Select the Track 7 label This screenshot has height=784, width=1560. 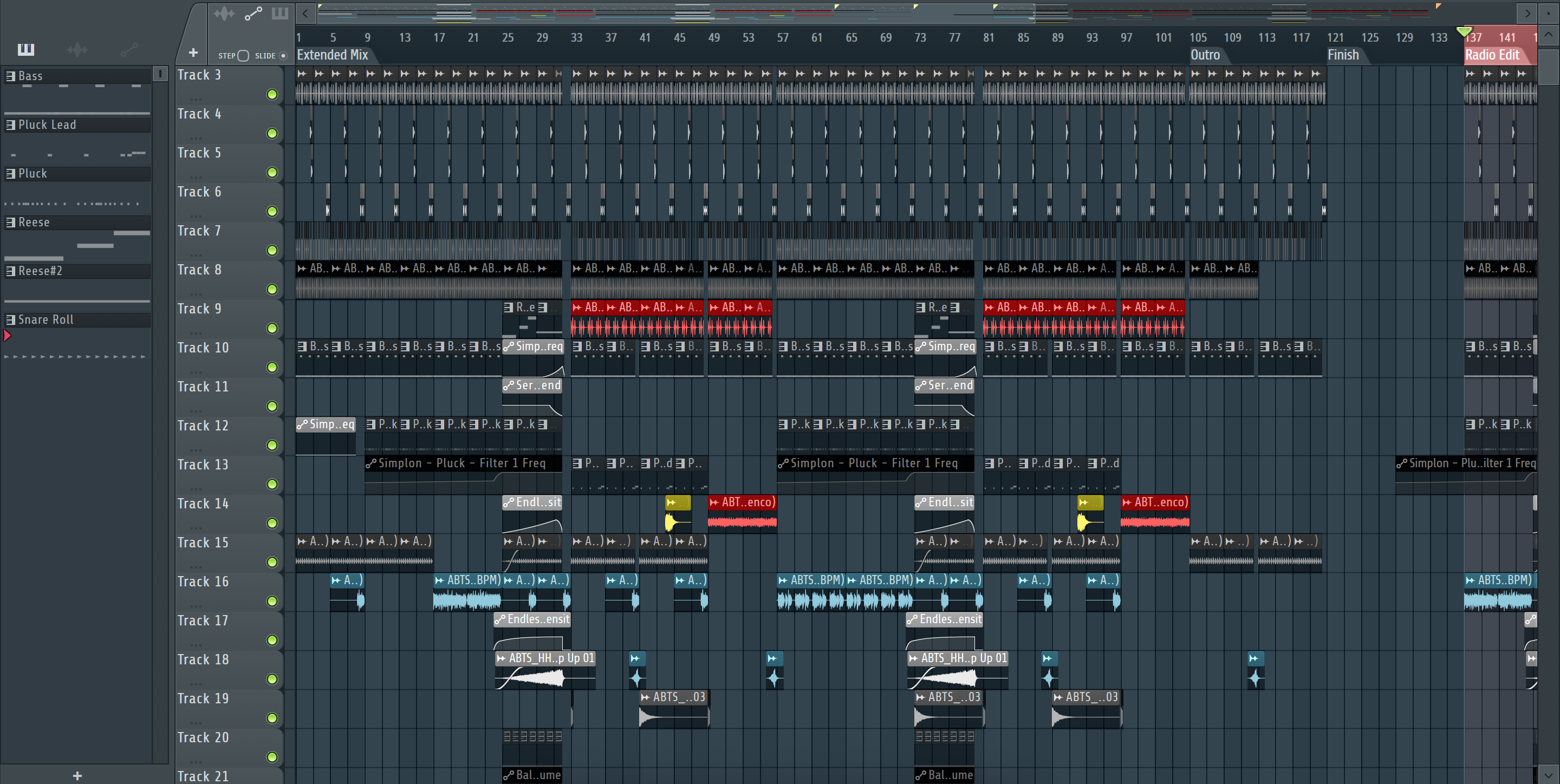[199, 231]
